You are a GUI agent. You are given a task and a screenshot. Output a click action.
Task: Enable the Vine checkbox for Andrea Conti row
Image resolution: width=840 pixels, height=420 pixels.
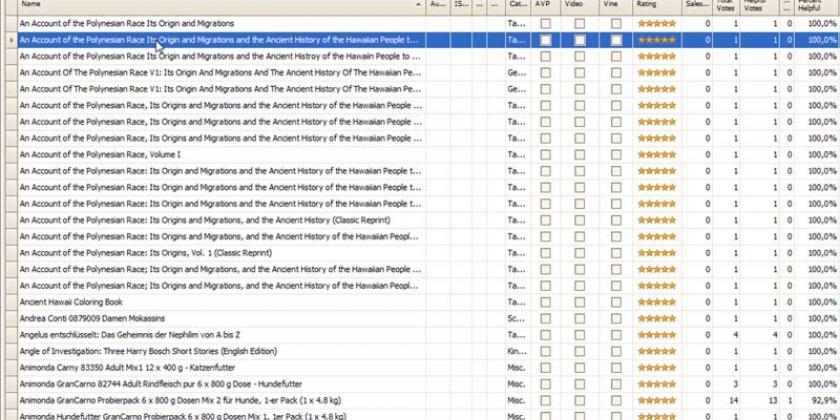coord(616,318)
